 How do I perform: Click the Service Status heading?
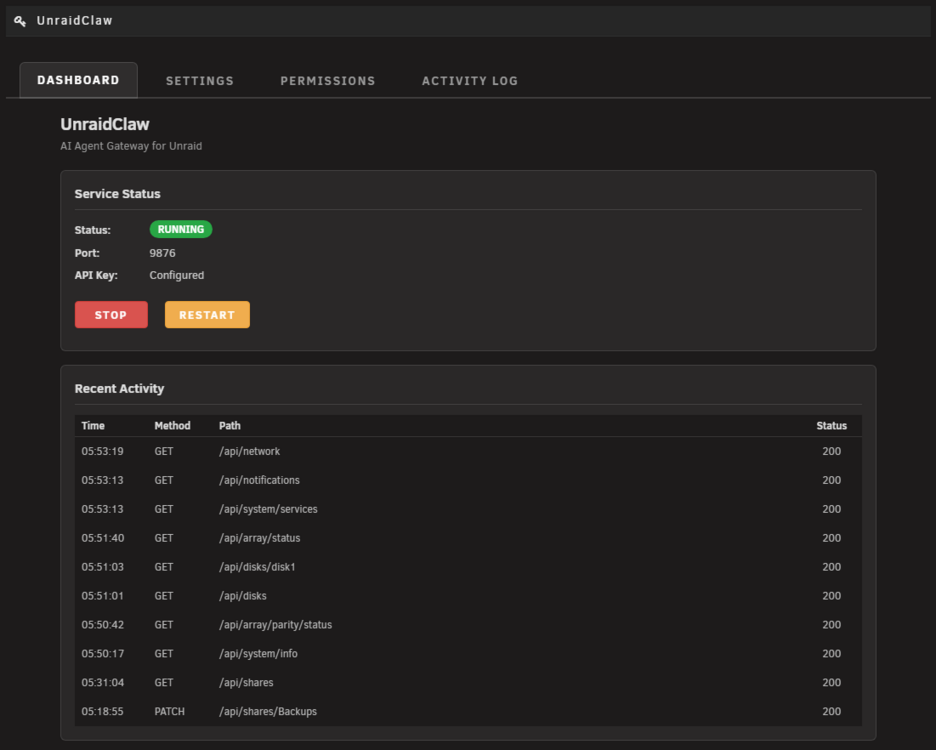pyautogui.click(x=118, y=194)
